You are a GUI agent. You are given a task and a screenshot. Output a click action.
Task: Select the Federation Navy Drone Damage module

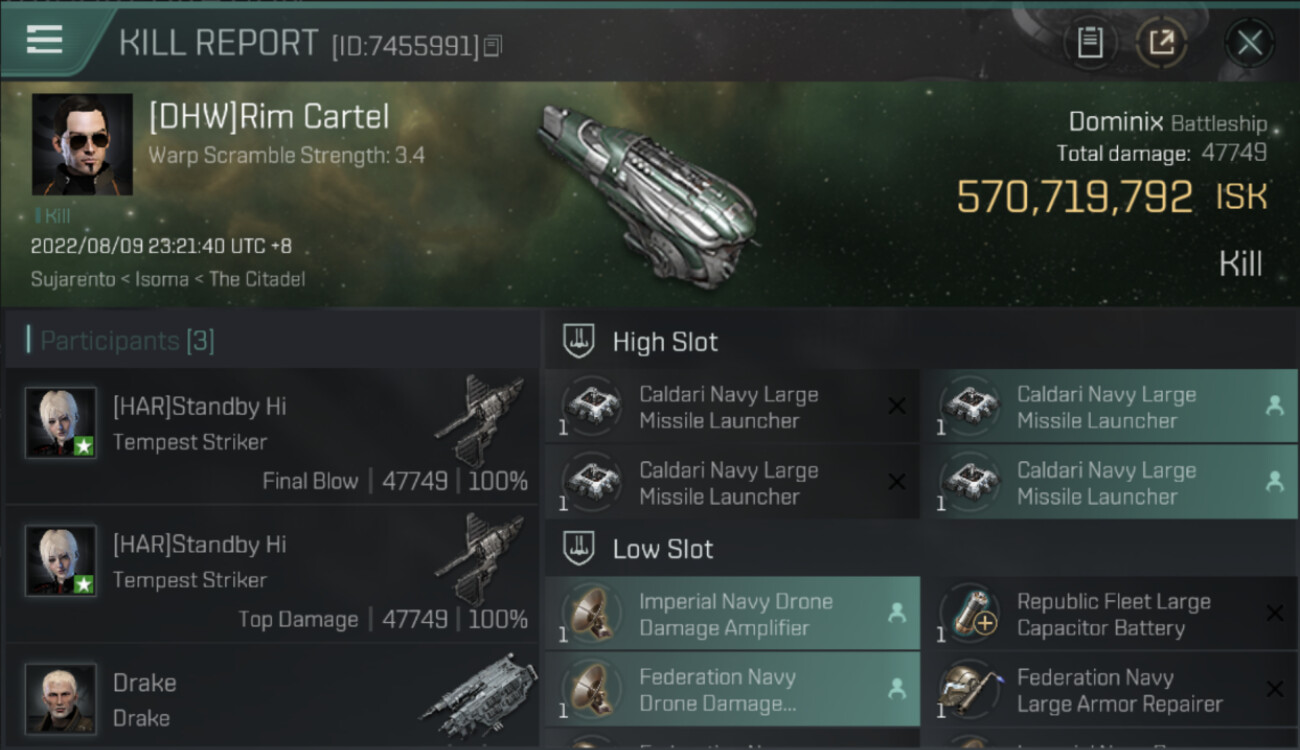point(732,691)
